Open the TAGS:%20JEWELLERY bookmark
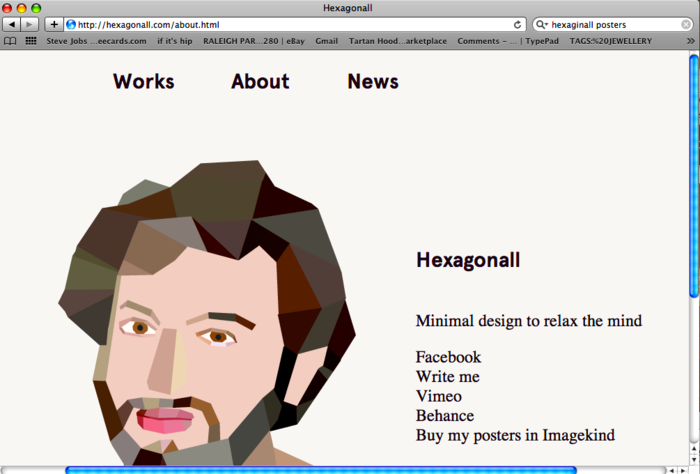The image size is (700, 474). 610,41
